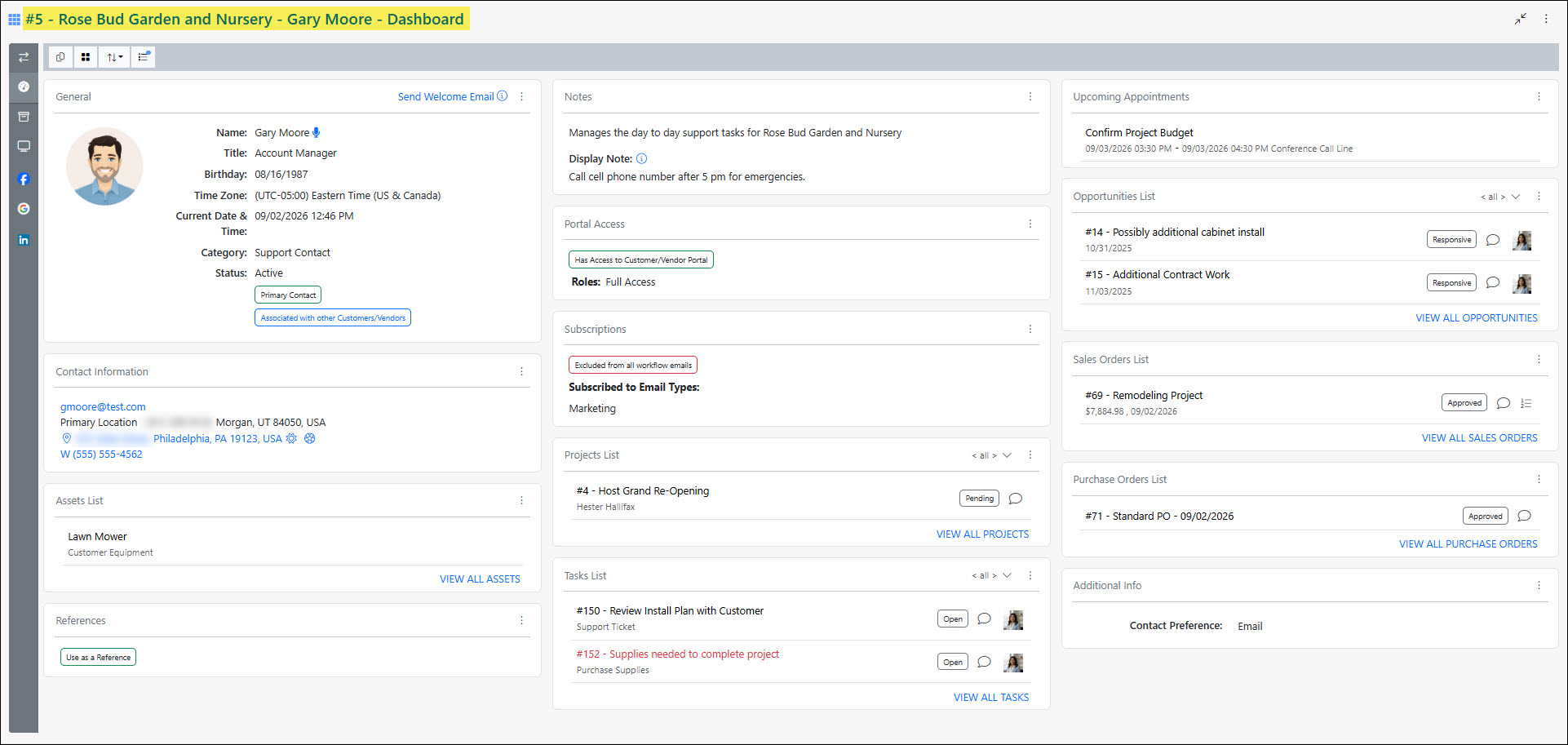Screen dimensions: 1568x745
Task: Open task #152 Supplies needed to complete project
Action: (x=678, y=654)
